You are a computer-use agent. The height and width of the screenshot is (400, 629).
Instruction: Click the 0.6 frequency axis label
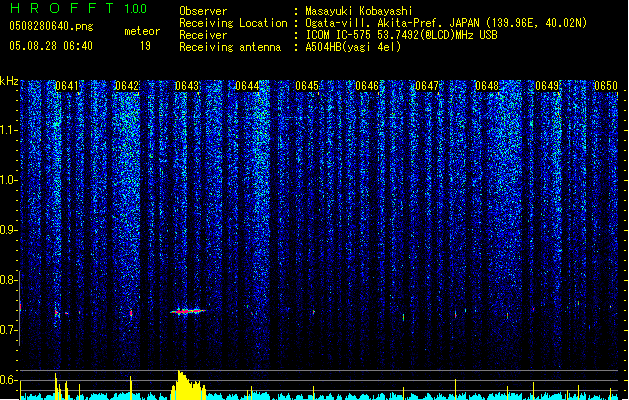tap(9, 380)
